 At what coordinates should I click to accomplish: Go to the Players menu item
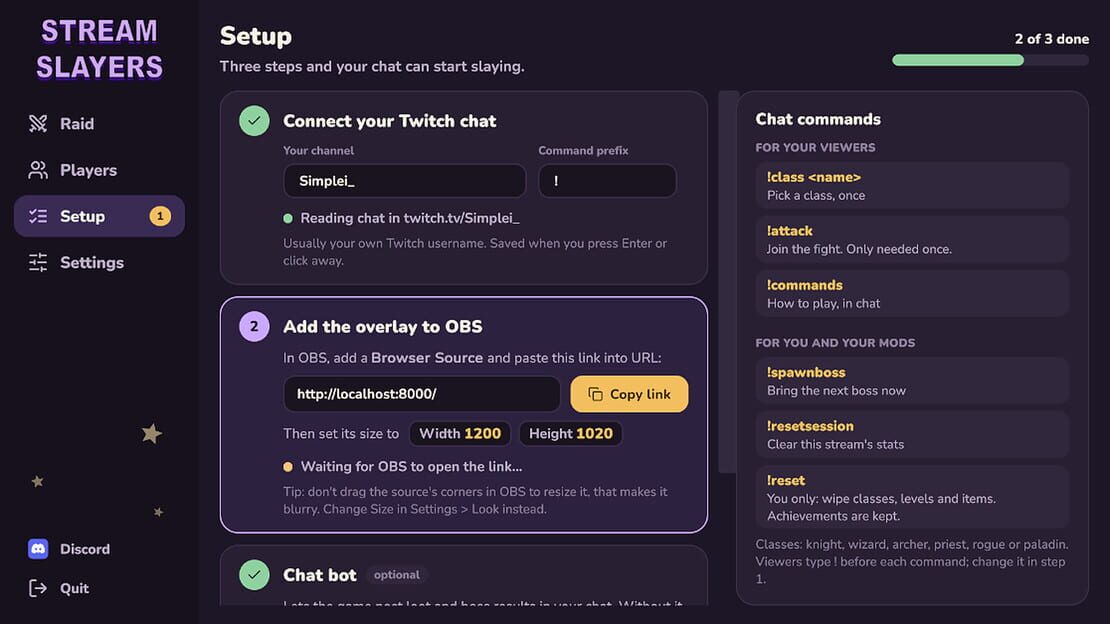point(99,170)
